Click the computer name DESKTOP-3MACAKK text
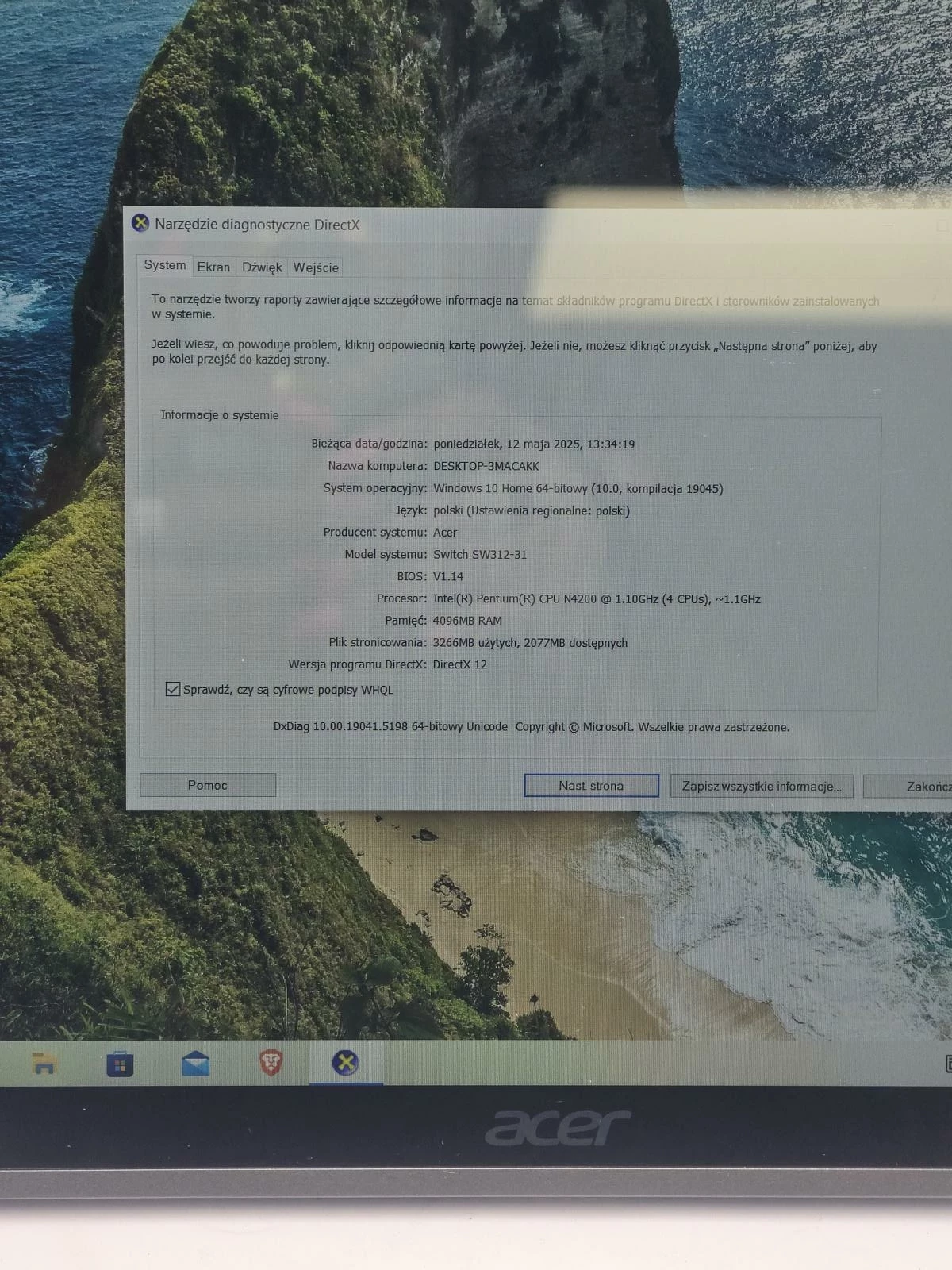This screenshot has height=1270, width=952. coord(486,466)
